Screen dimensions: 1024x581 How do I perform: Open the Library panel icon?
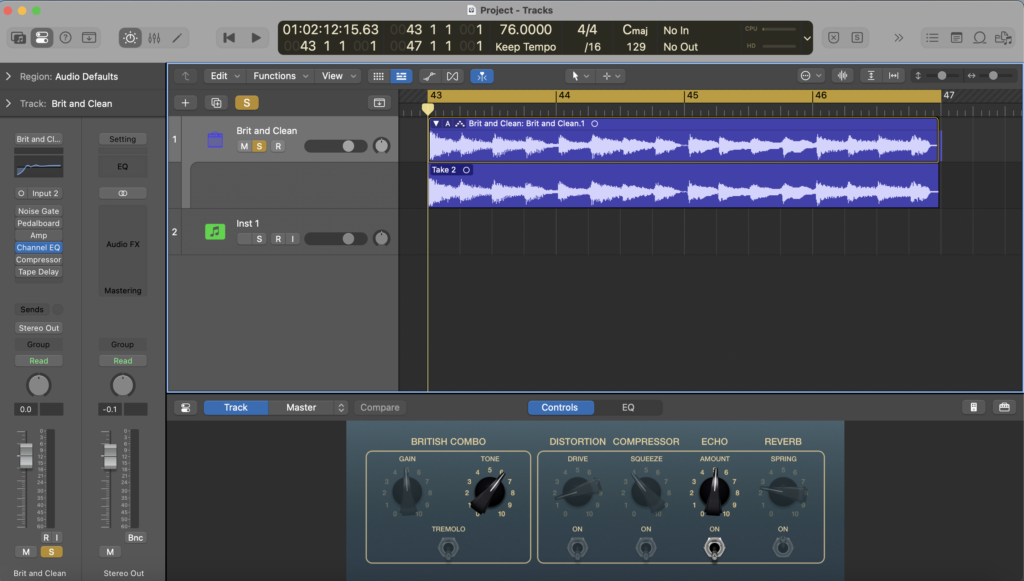click(x=18, y=38)
